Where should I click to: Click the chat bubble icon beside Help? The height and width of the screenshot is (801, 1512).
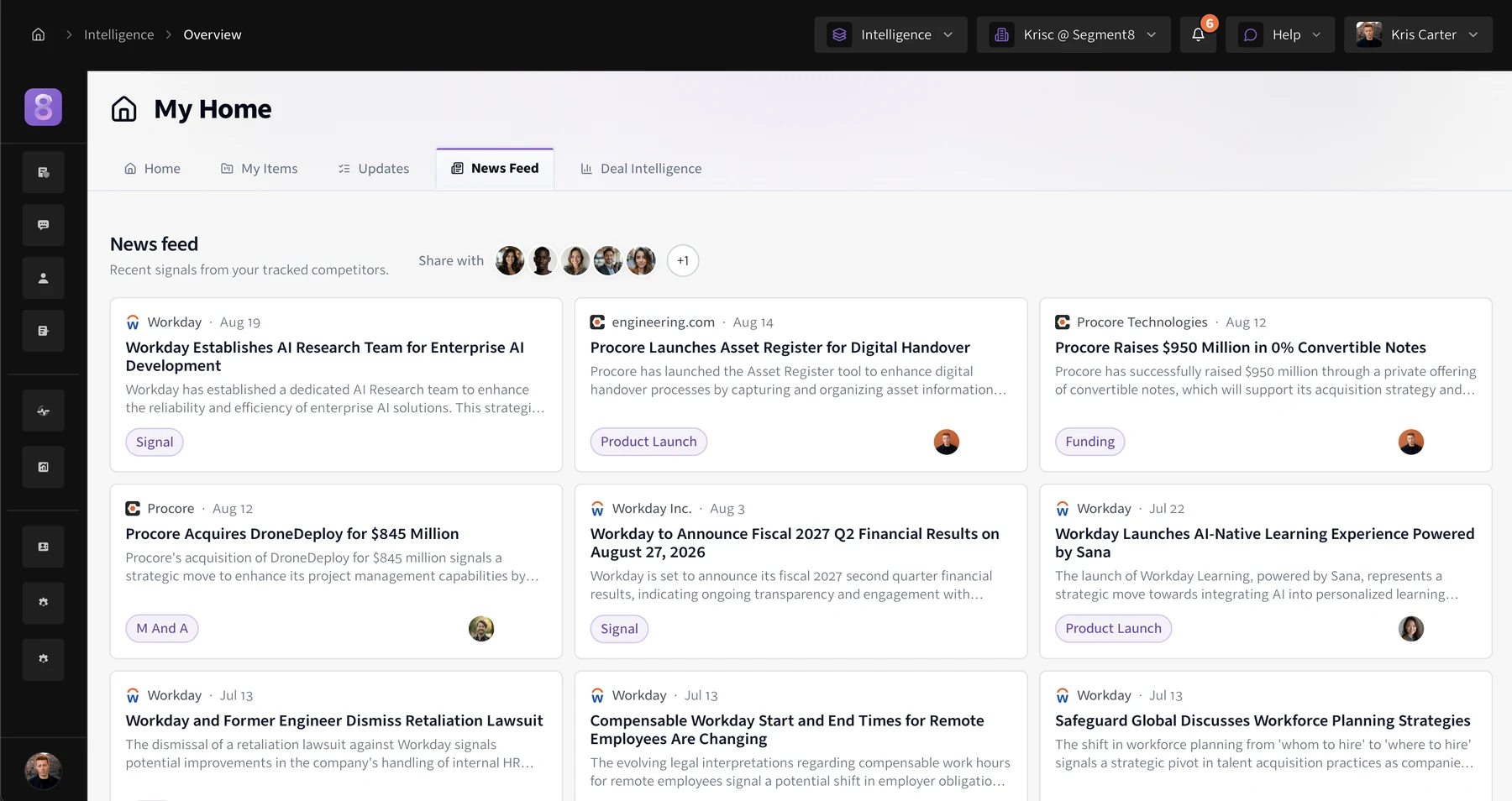(1250, 34)
